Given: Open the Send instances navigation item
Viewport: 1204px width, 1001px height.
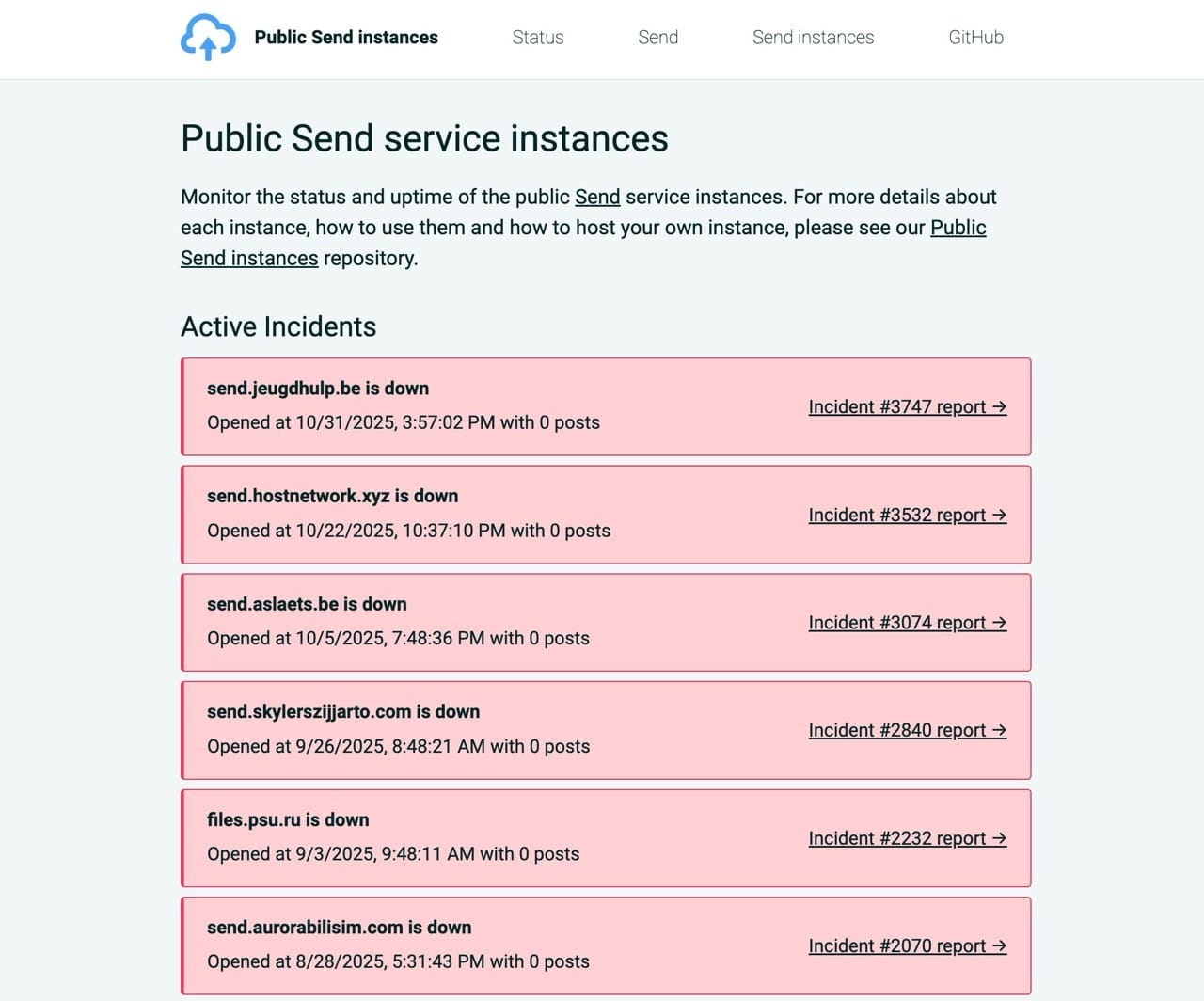Looking at the screenshot, I should click(813, 38).
